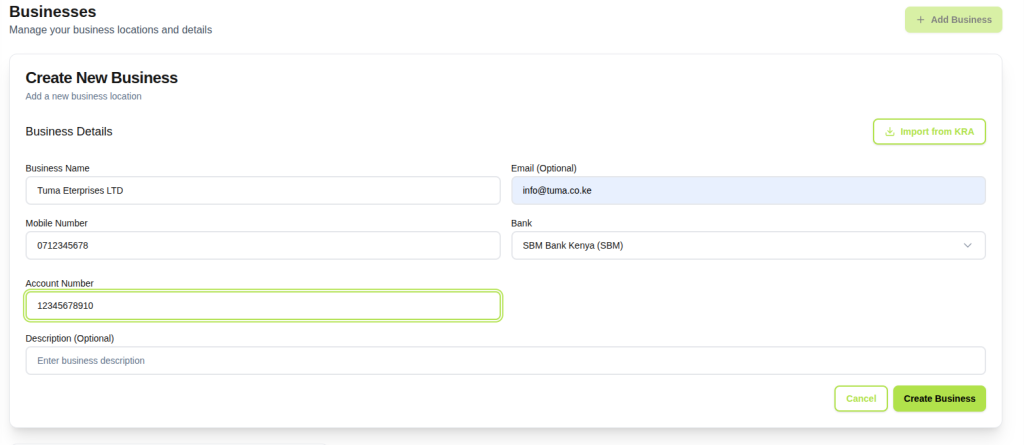Click the plus icon in Add Business
Screen dimensions: 1024x445
pos(920,20)
